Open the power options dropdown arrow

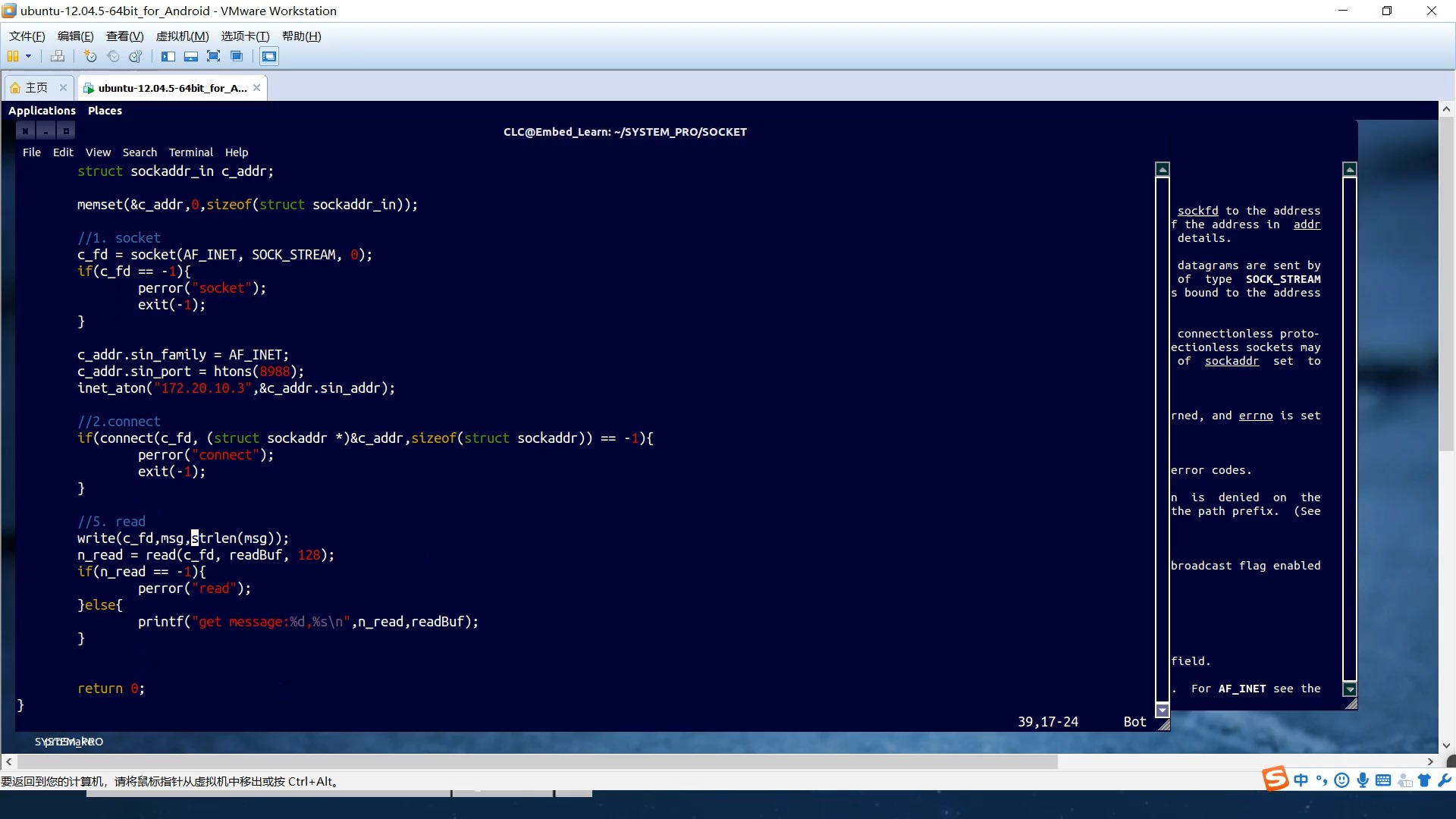[x=29, y=56]
